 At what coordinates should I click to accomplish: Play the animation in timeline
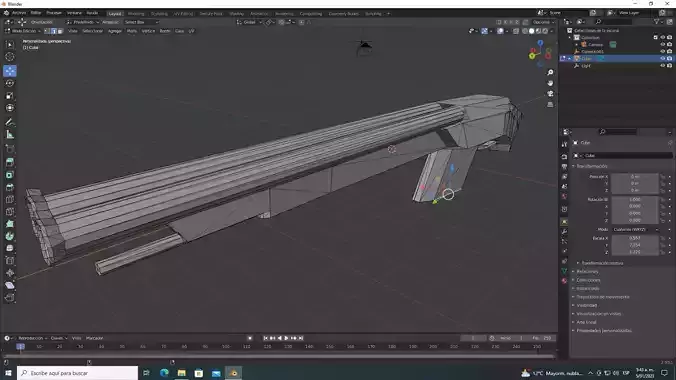[286, 338]
